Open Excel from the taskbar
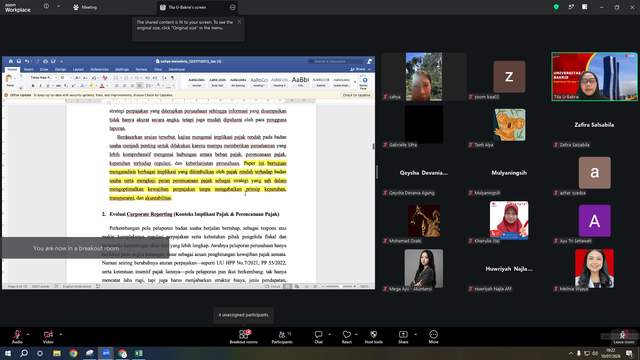This screenshot has height=360, width=640. 139,353
